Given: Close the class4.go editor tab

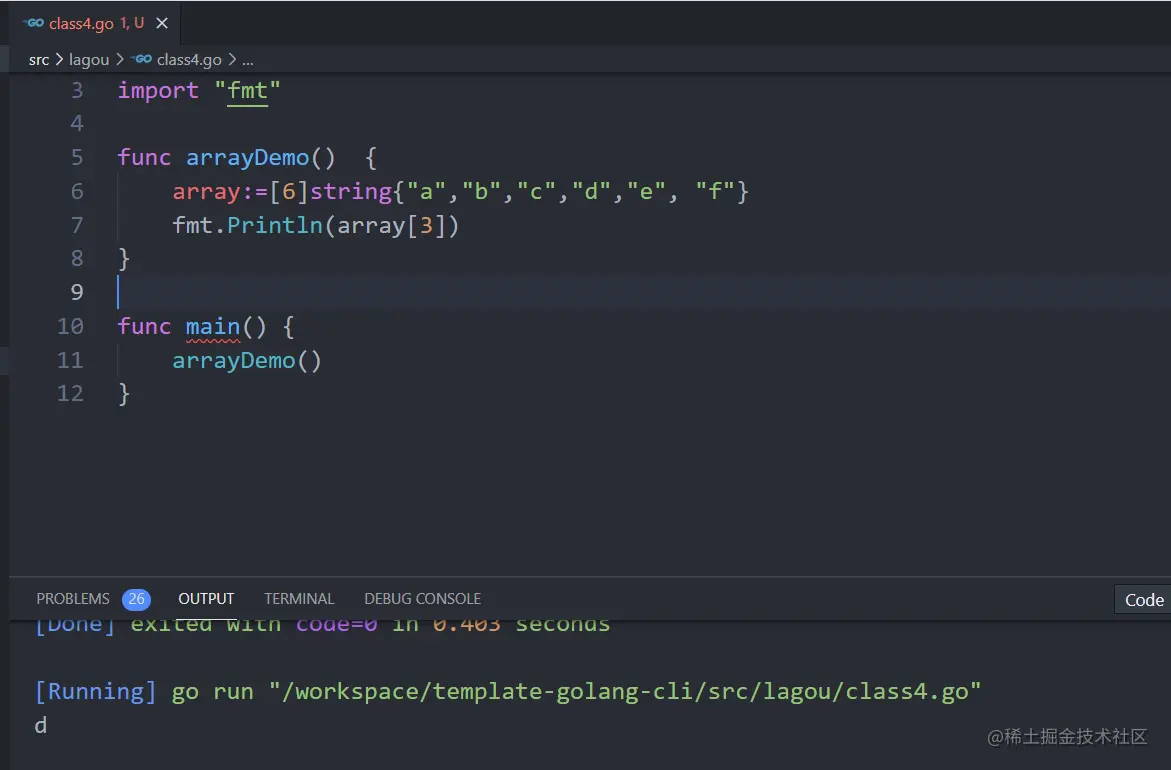Looking at the screenshot, I should (161, 23).
